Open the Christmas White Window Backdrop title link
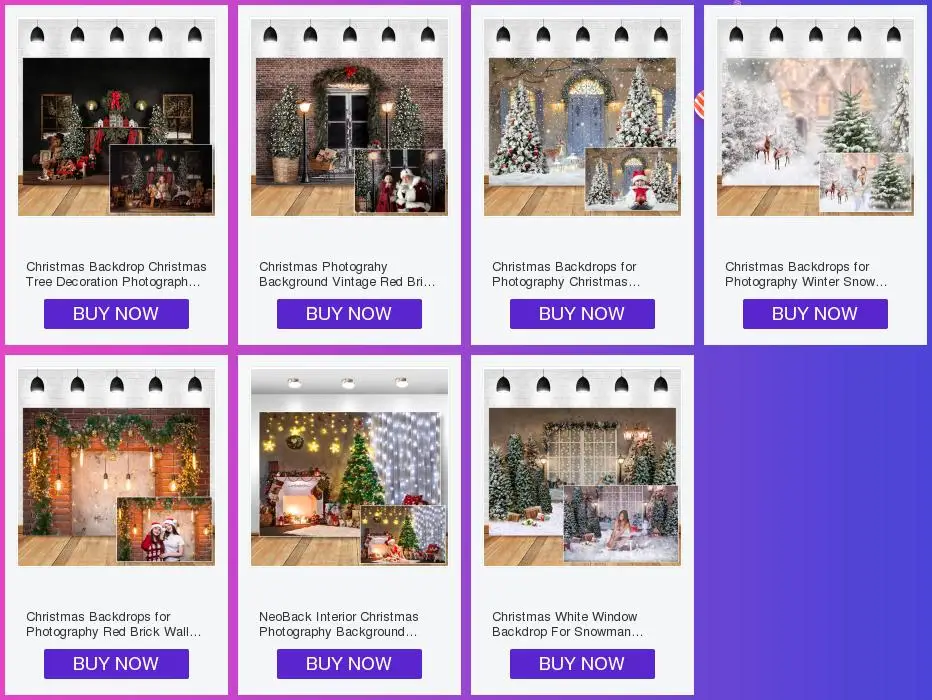 coord(568,624)
